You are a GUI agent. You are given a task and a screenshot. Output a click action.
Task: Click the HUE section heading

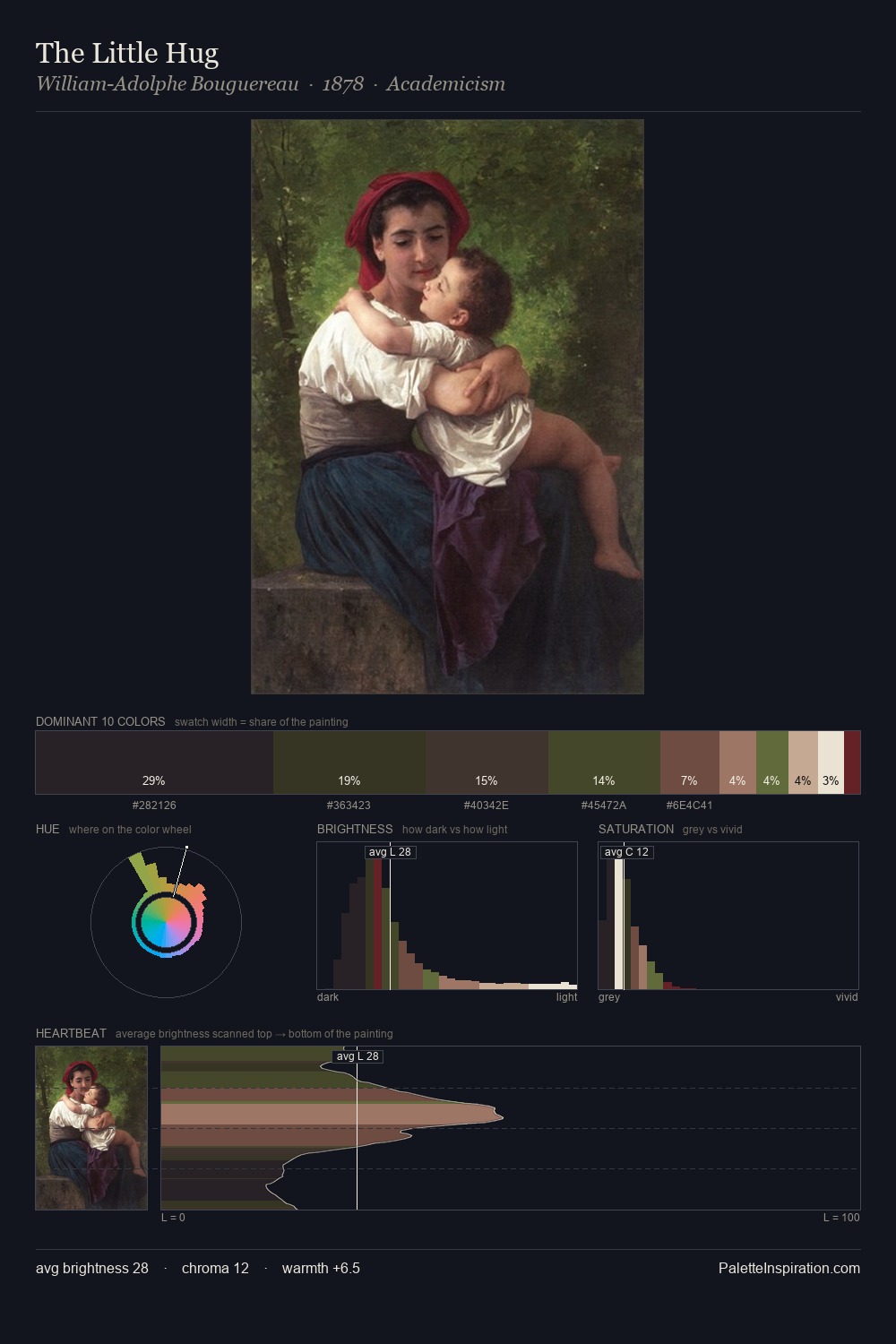coord(47,829)
